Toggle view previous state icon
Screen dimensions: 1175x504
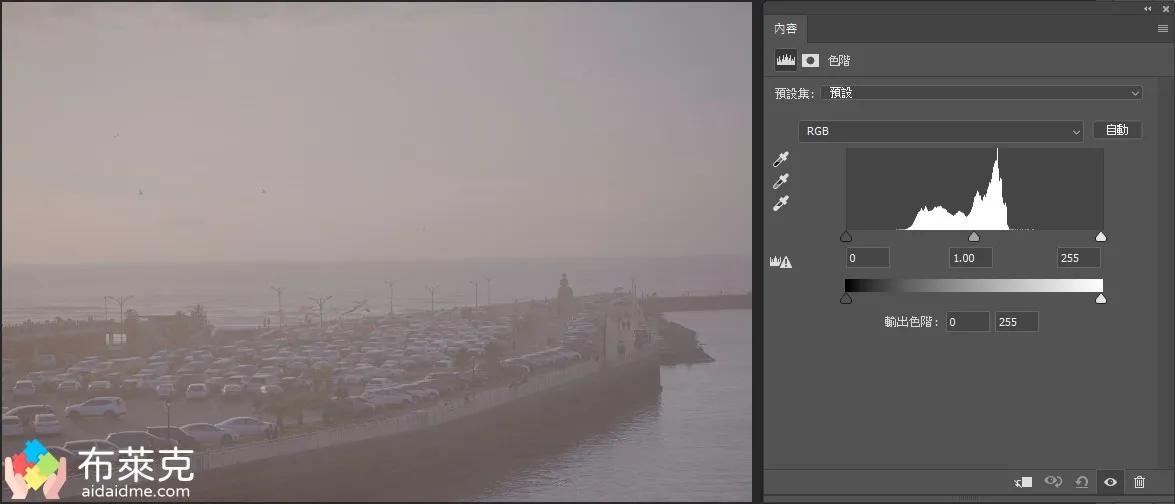click(x=1052, y=482)
